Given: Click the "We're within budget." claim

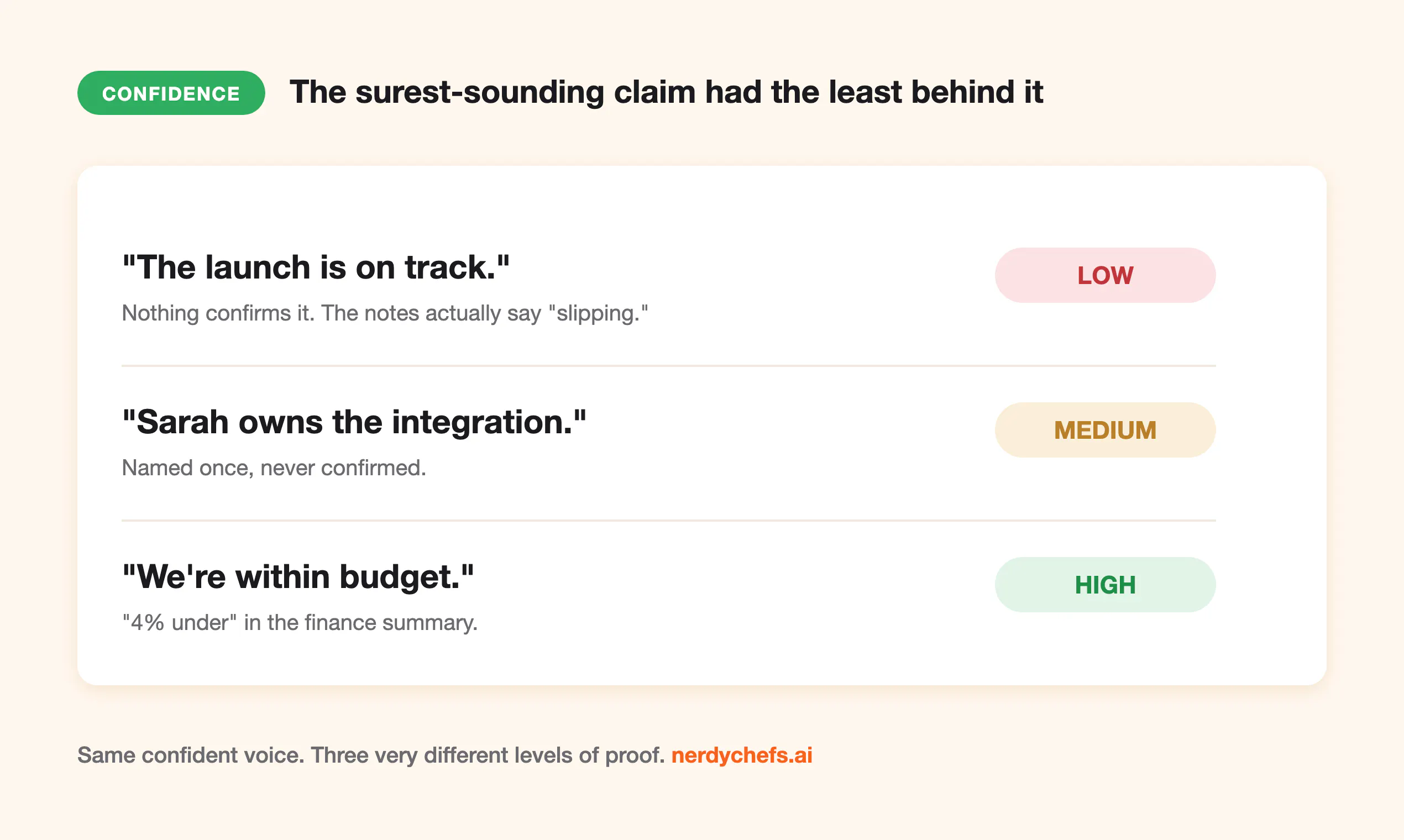Looking at the screenshot, I should point(298,577).
